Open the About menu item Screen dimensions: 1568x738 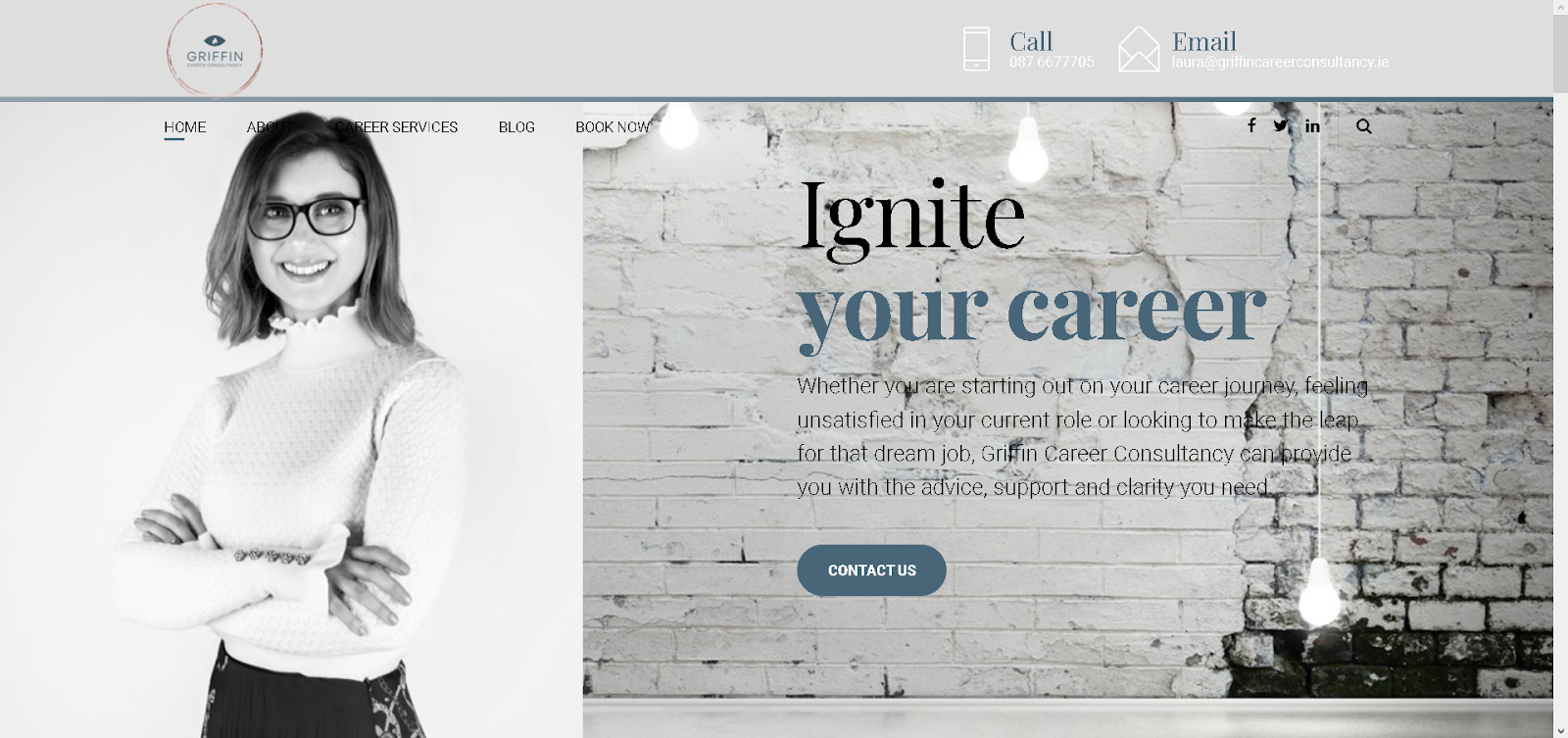(269, 127)
